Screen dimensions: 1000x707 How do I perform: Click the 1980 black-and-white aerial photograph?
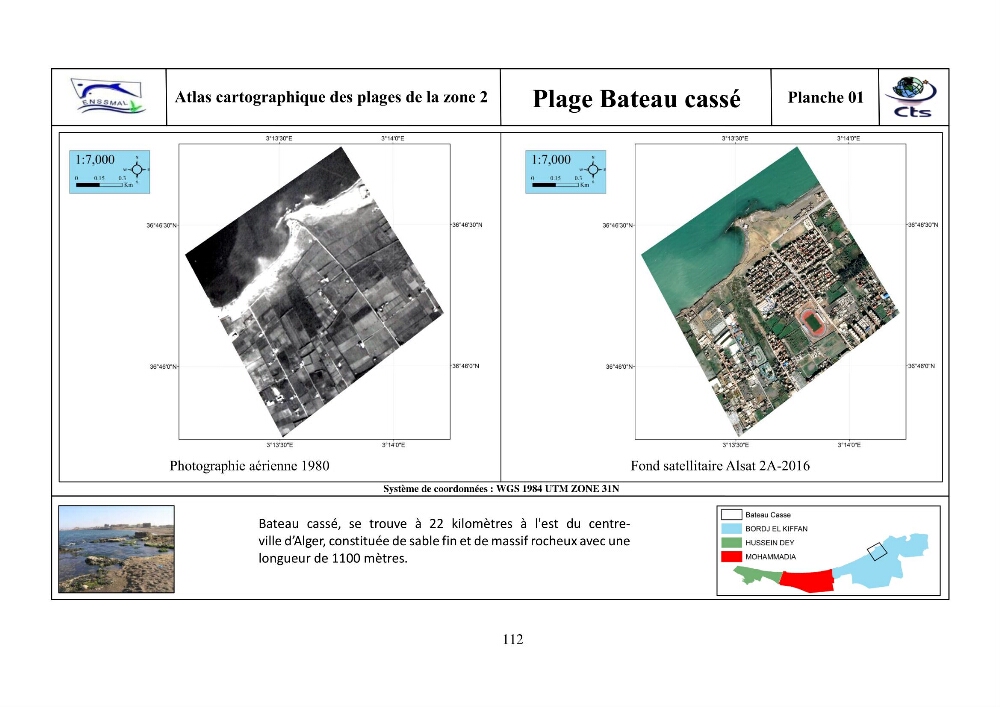click(x=314, y=291)
